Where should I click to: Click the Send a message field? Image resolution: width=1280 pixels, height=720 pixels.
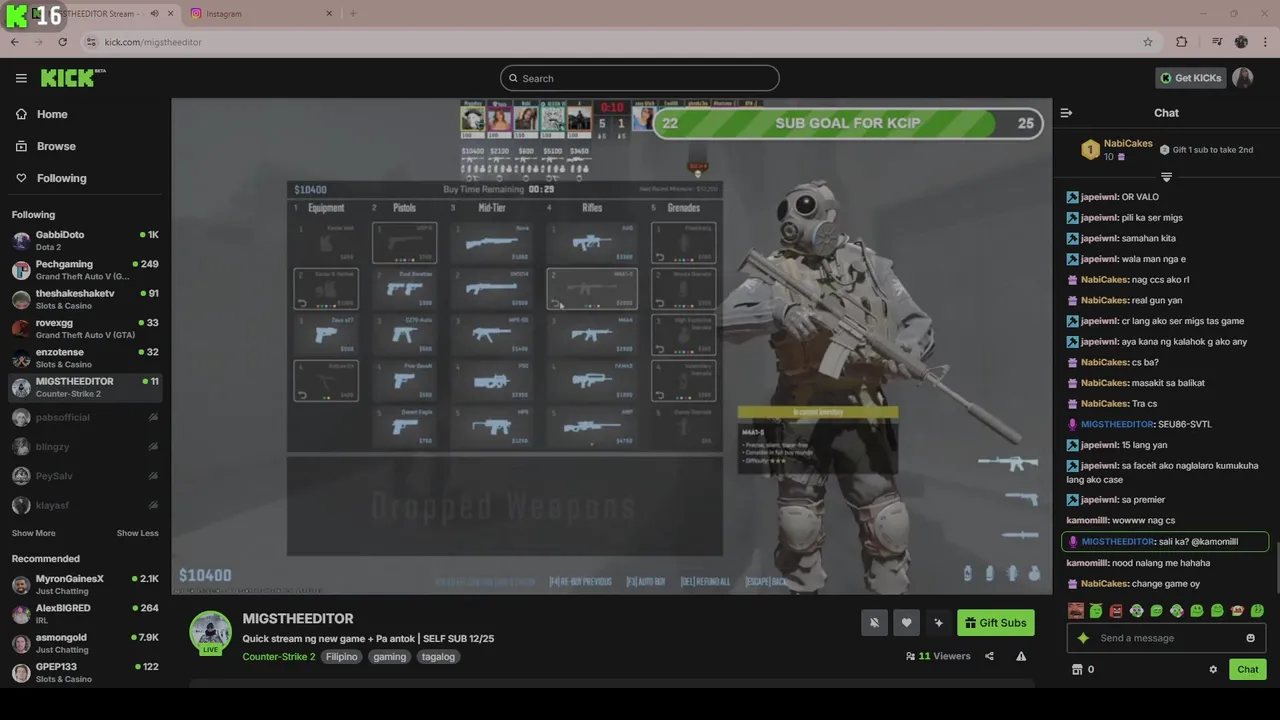[1165, 638]
